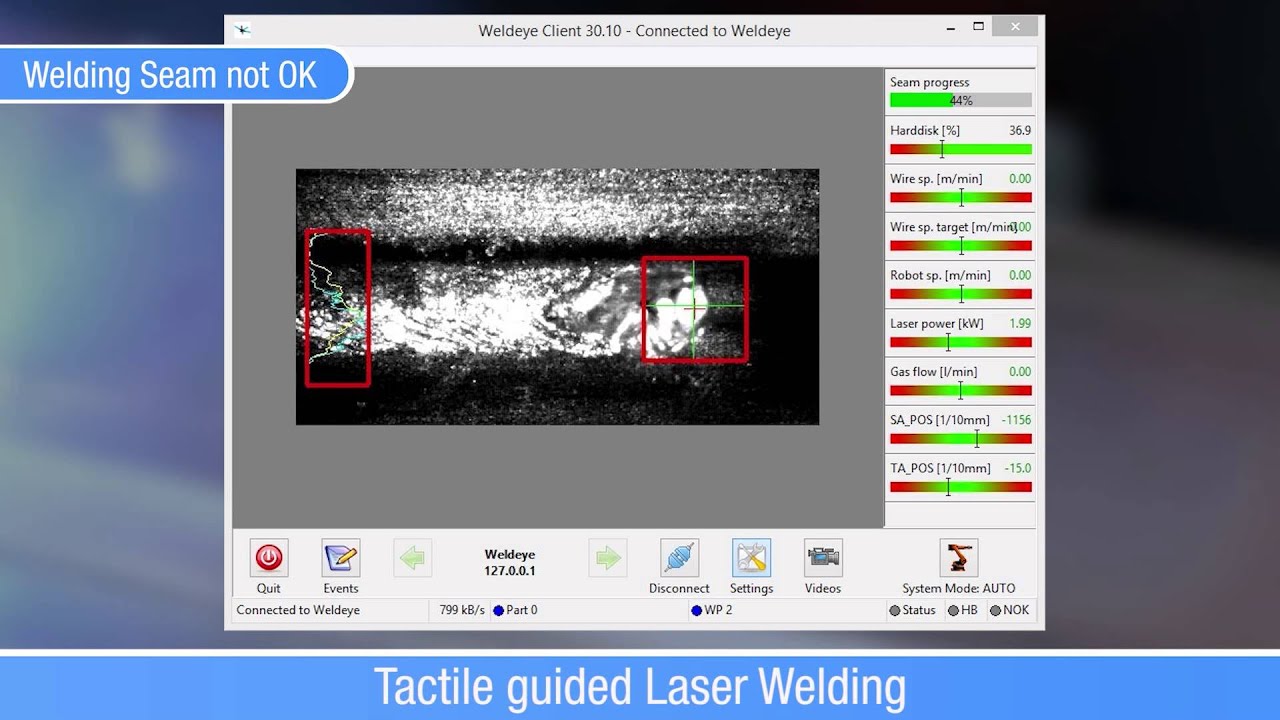Click the Weldeye app icon in title bar
1280x720 pixels.
pyautogui.click(x=243, y=30)
